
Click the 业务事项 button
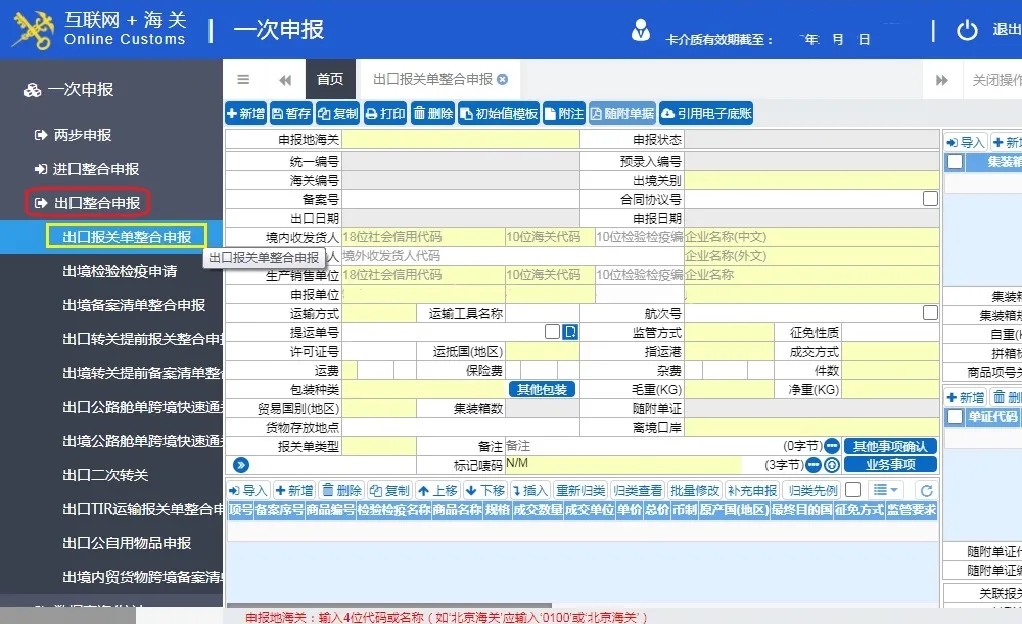(x=890, y=465)
